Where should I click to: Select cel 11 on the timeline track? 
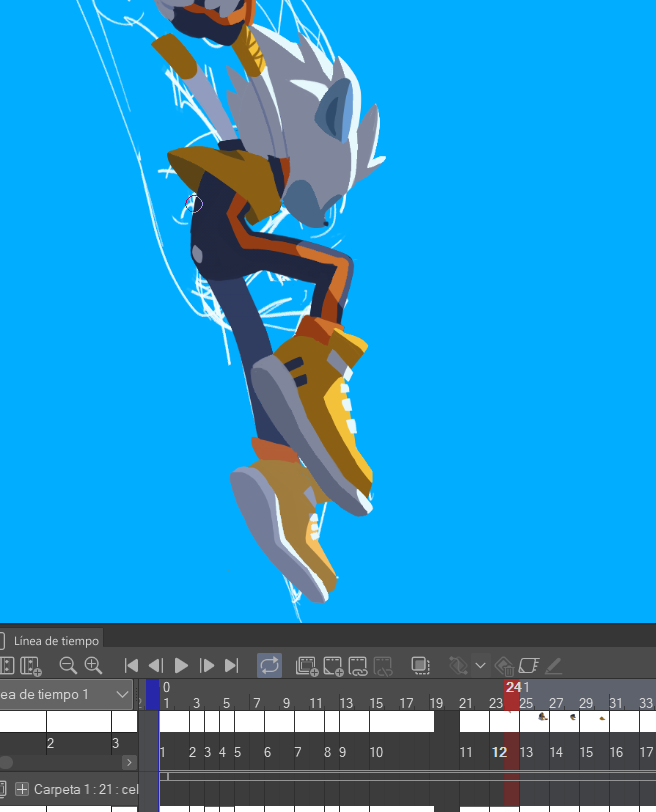466,752
